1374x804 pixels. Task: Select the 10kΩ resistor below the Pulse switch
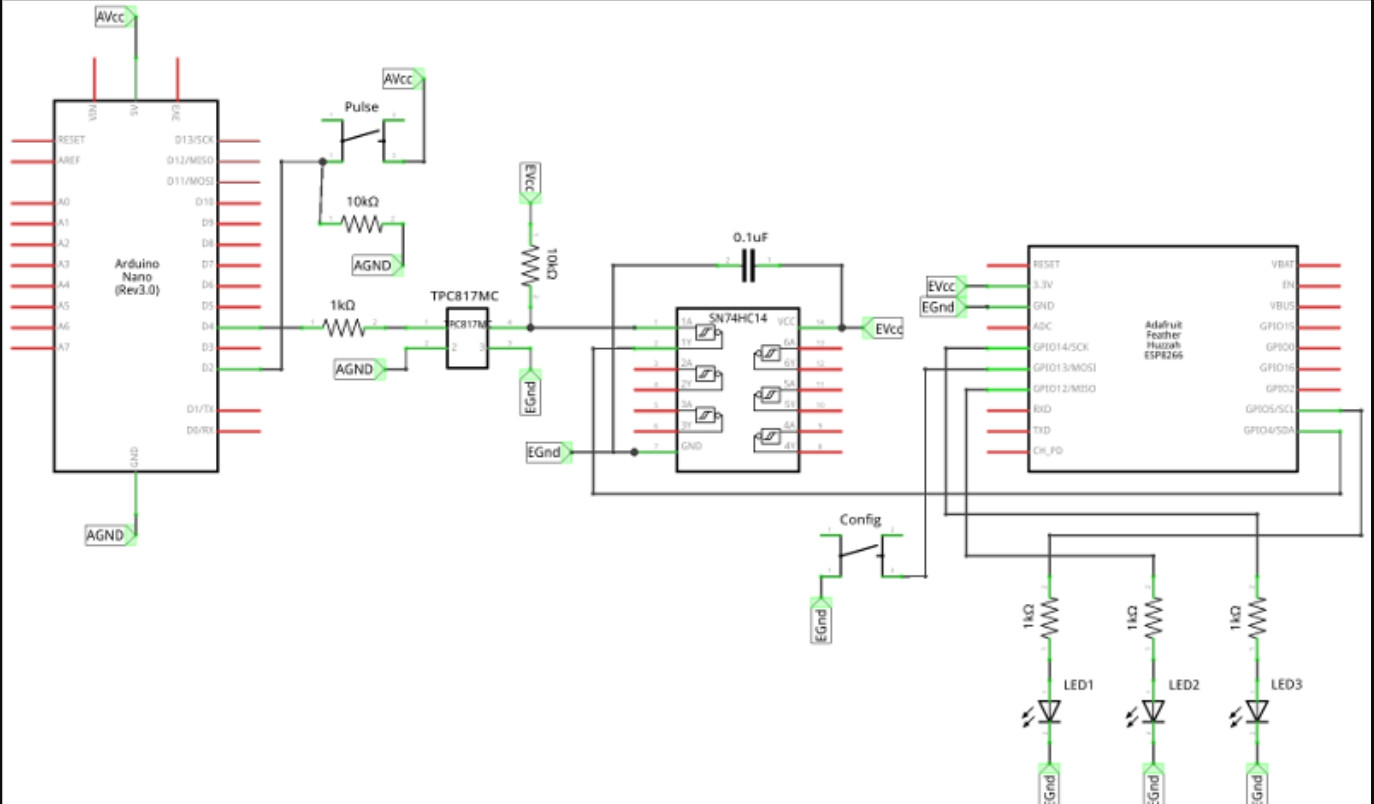pos(362,223)
